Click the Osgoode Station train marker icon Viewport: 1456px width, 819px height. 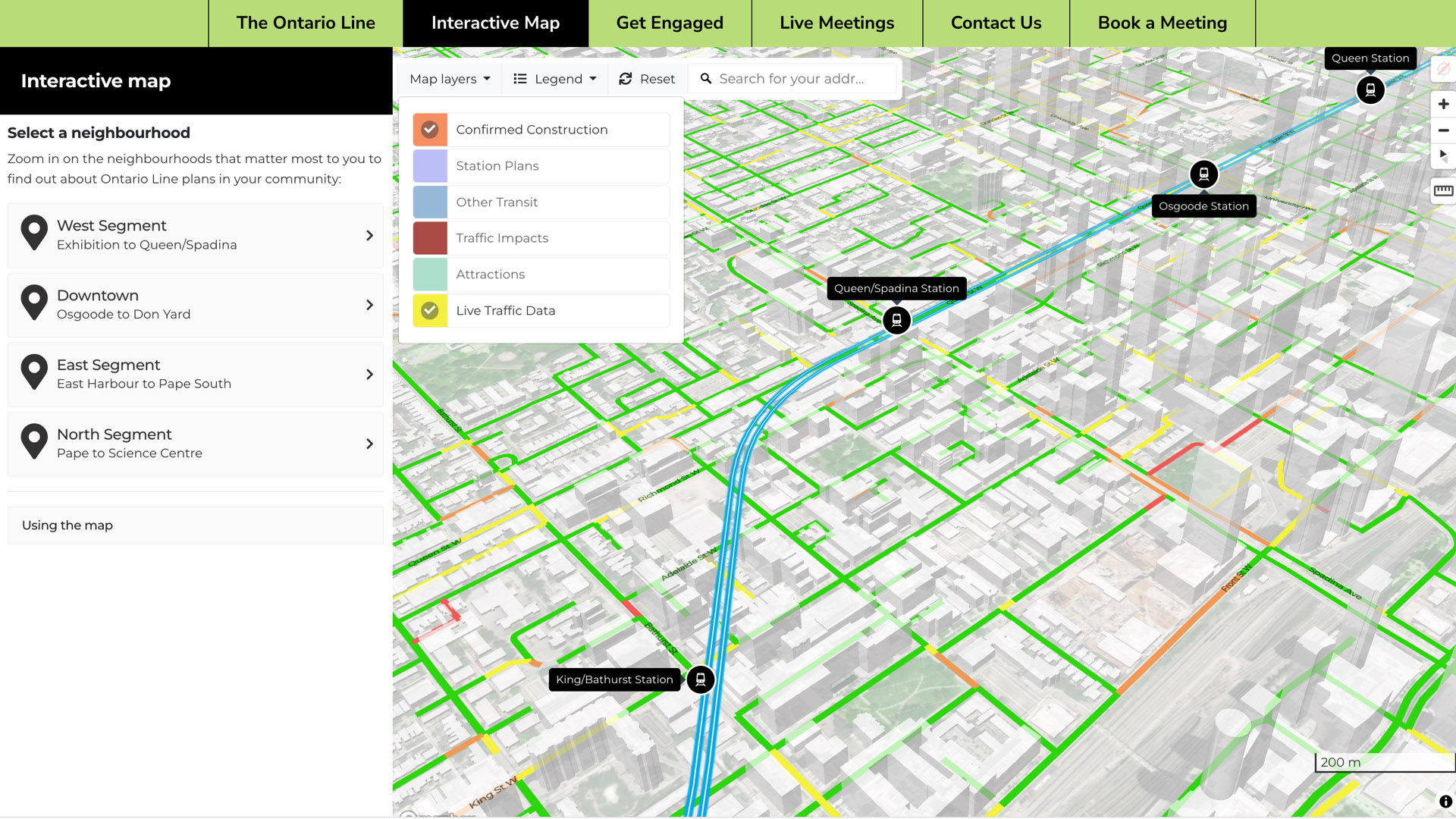[1203, 174]
